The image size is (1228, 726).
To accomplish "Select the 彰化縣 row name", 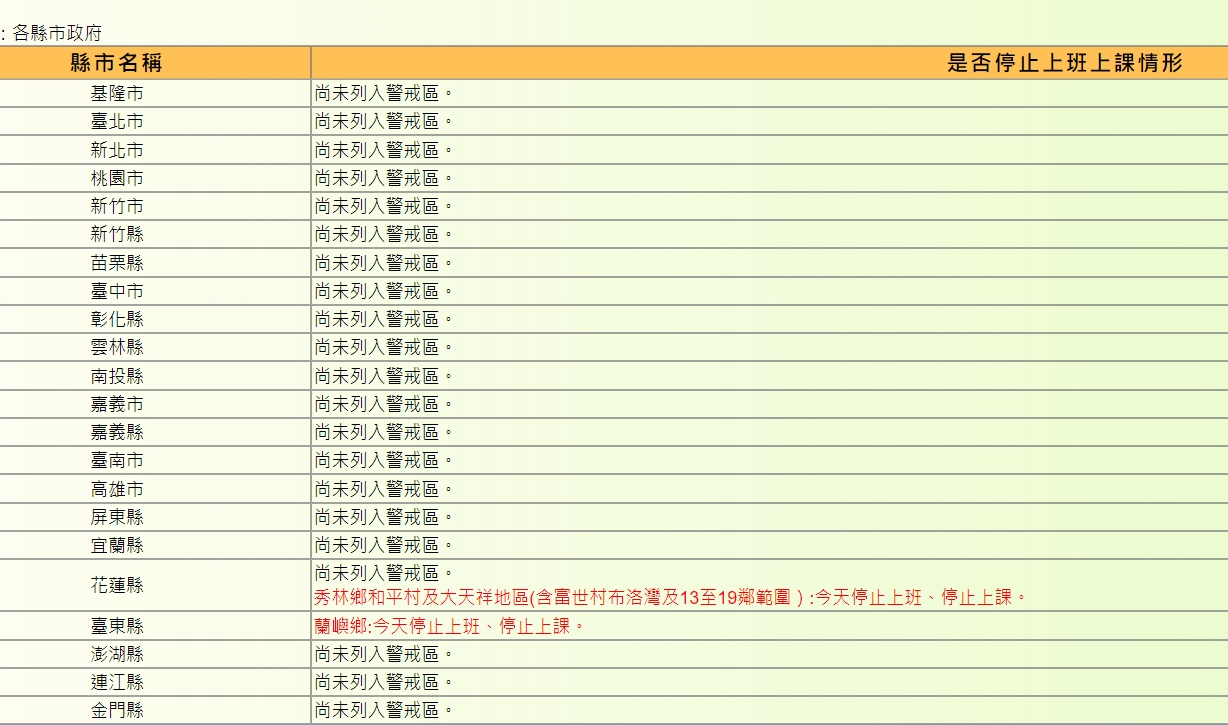I will (117, 319).
